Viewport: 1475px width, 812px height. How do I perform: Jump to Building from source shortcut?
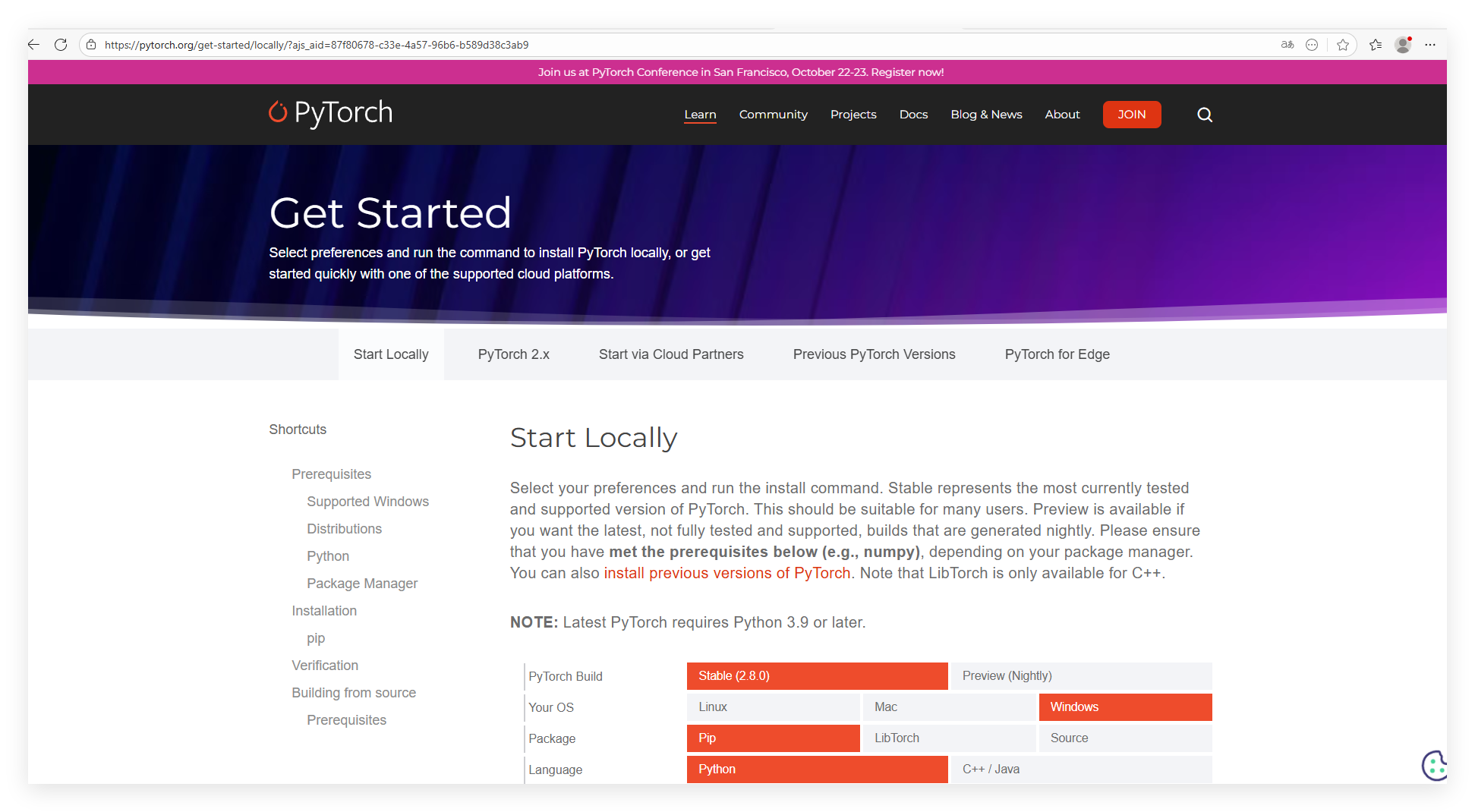click(354, 693)
